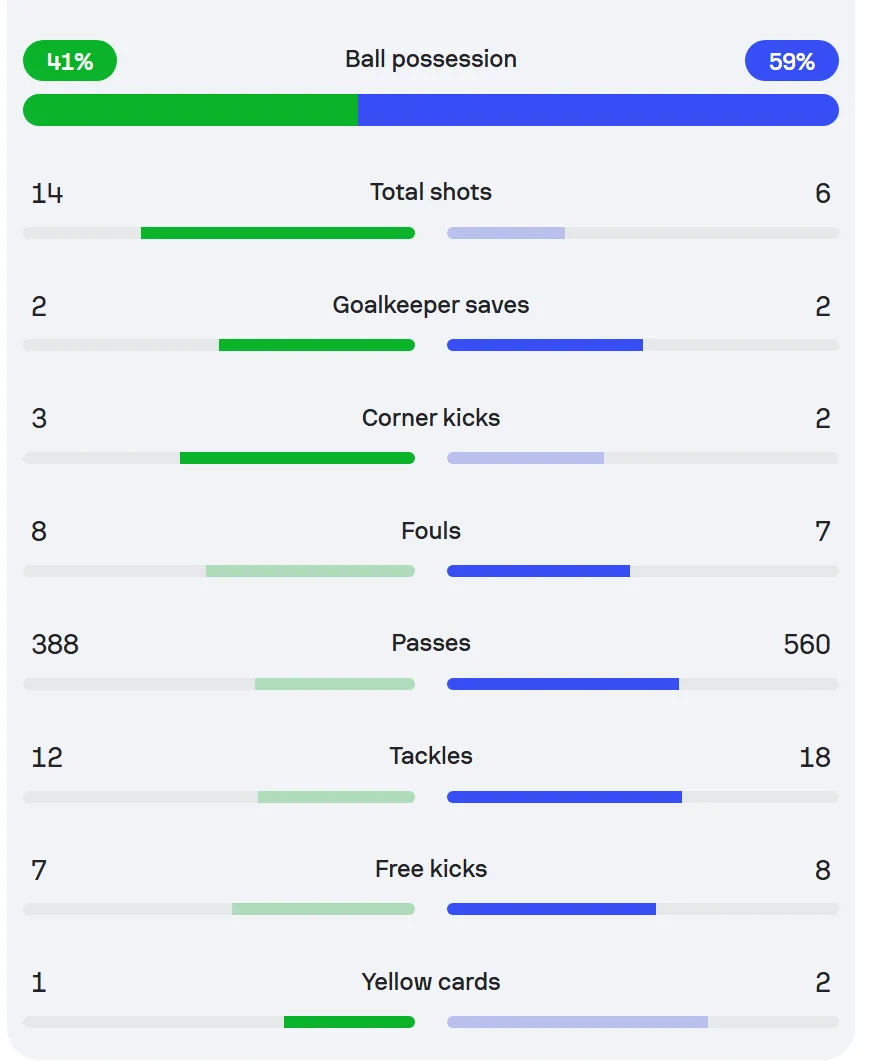Click the blue Tackles bar
Screen dimensions: 869x1061
[564, 798]
